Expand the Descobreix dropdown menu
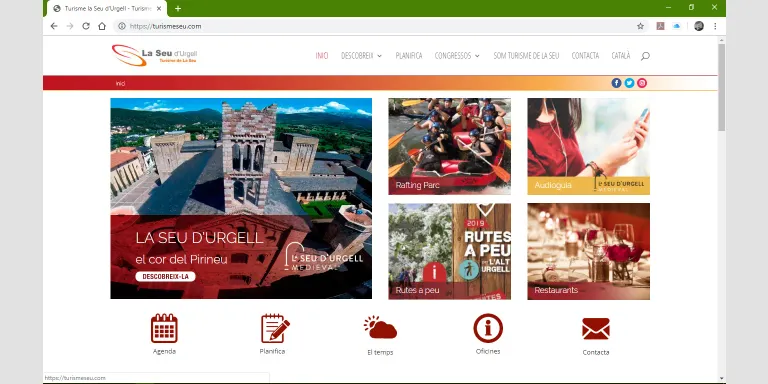Viewport: 768px width, 384px height. [x=361, y=56]
